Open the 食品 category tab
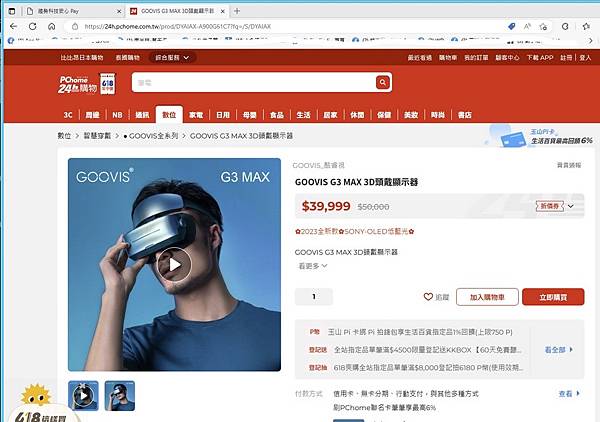Image resolution: width=600 pixels, height=422 pixels. pyautogui.click(x=277, y=115)
